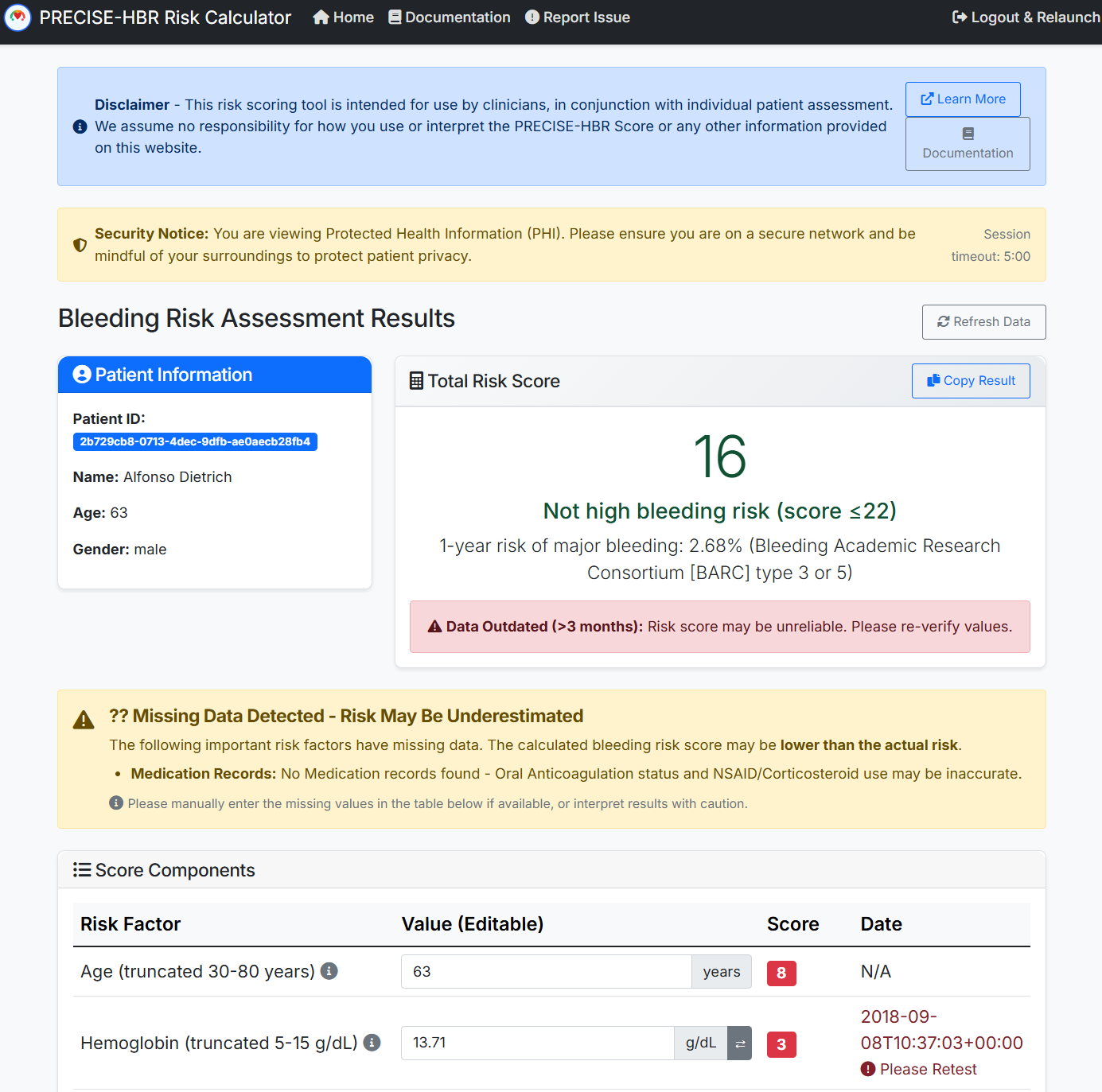Click the Value (Editable) column header
The height and width of the screenshot is (1092, 1102).
tap(473, 924)
